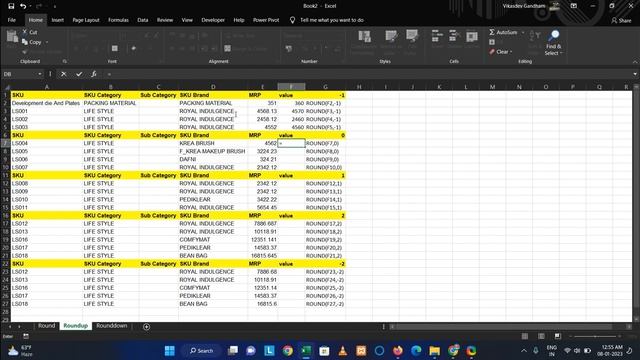The width and height of the screenshot is (640, 360).
Task: Switch to the Insert ribbon tab
Action: pyautogui.click(x=58, y=20)
